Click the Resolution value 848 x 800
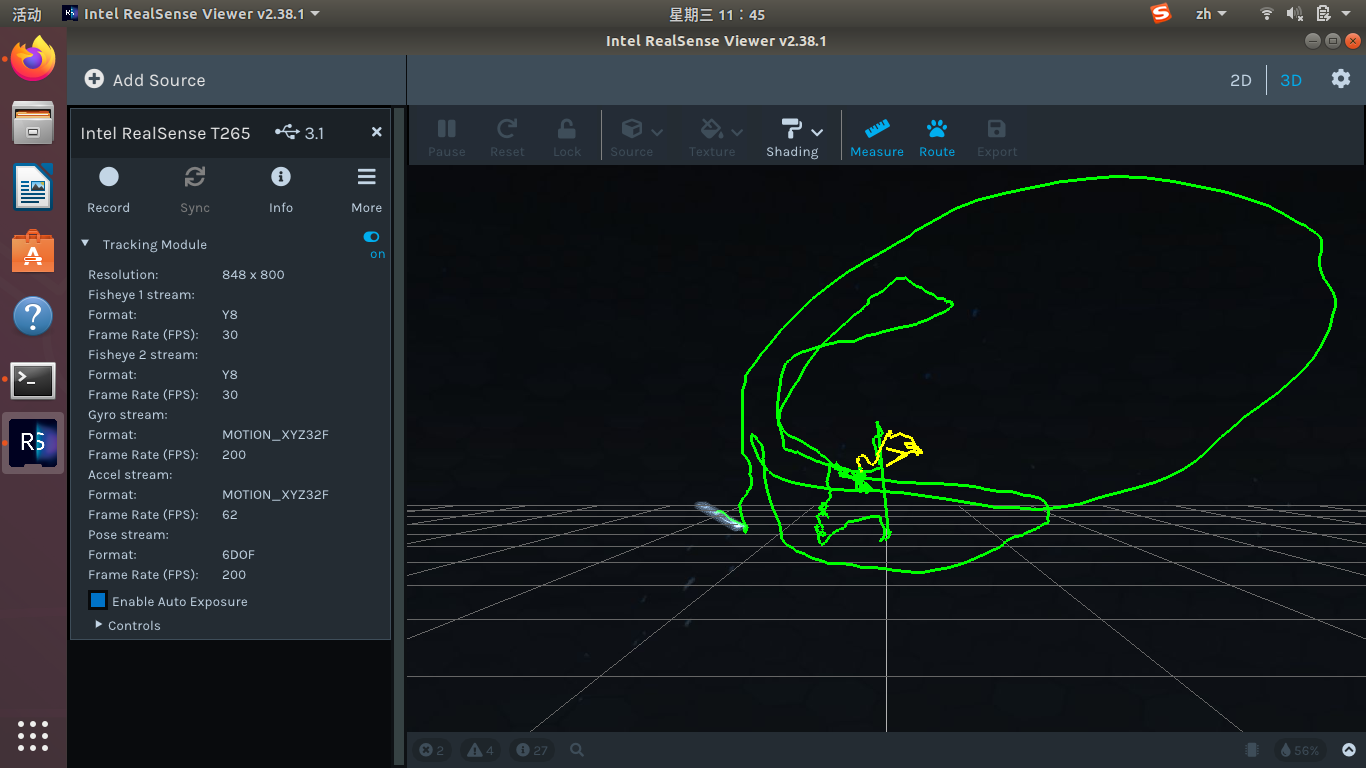The height and width of the screenshot is (768, 1366). click(253, 274)
